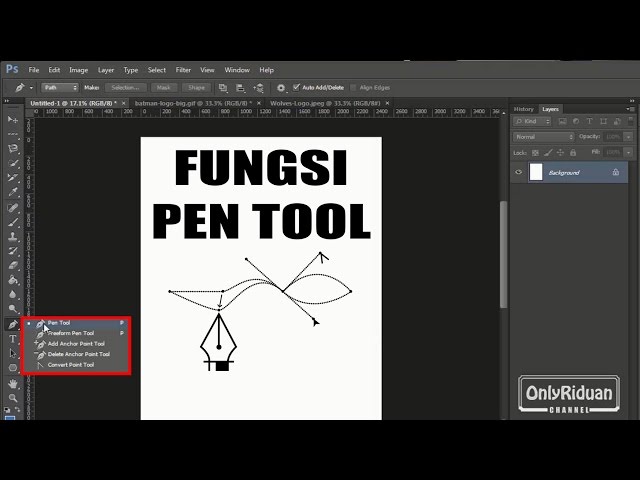Screen dimensions: 640x480
Task: Click the Photoshop Ps logo
Action: 12,69
